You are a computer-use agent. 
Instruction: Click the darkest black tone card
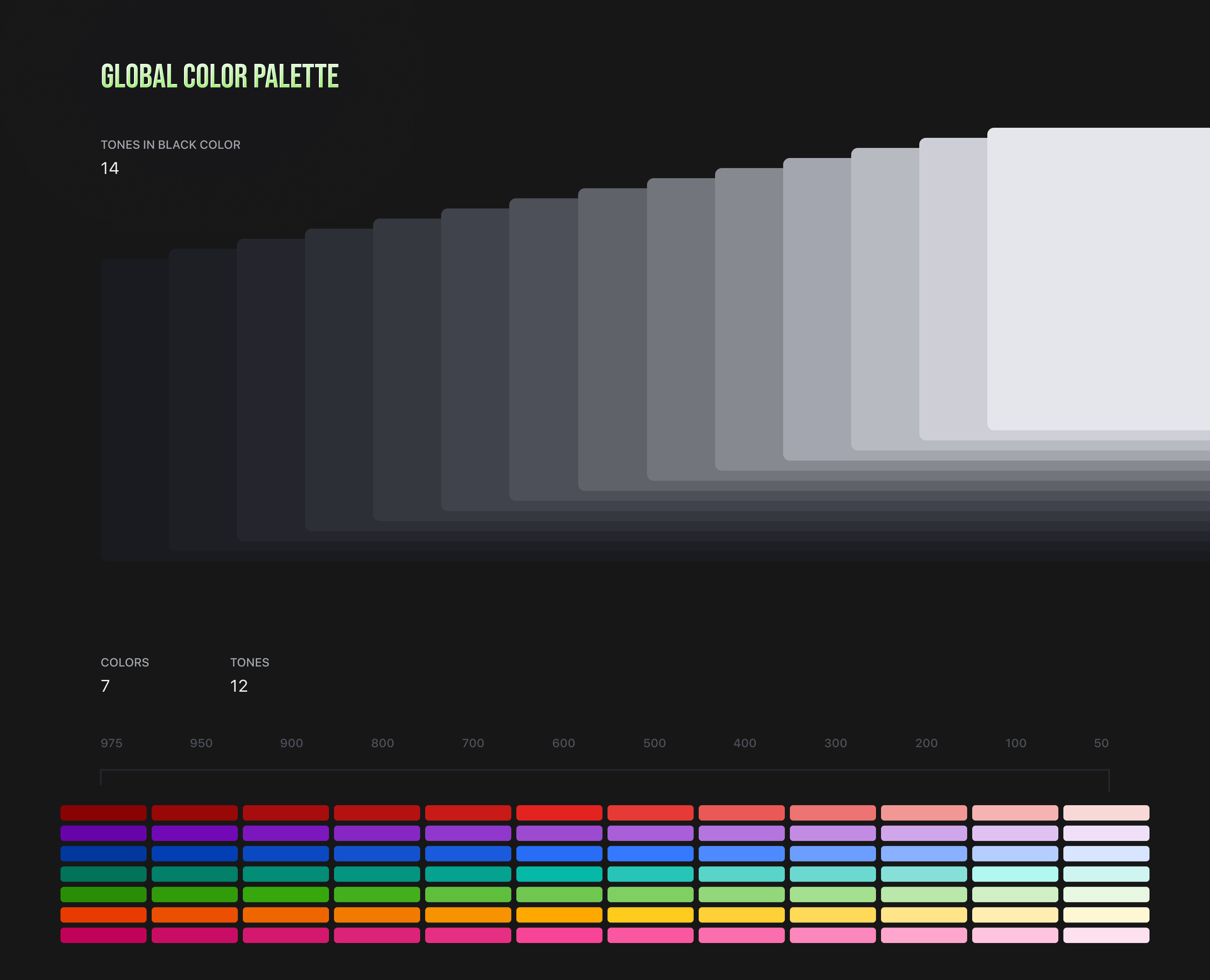[x=134, y=409]
